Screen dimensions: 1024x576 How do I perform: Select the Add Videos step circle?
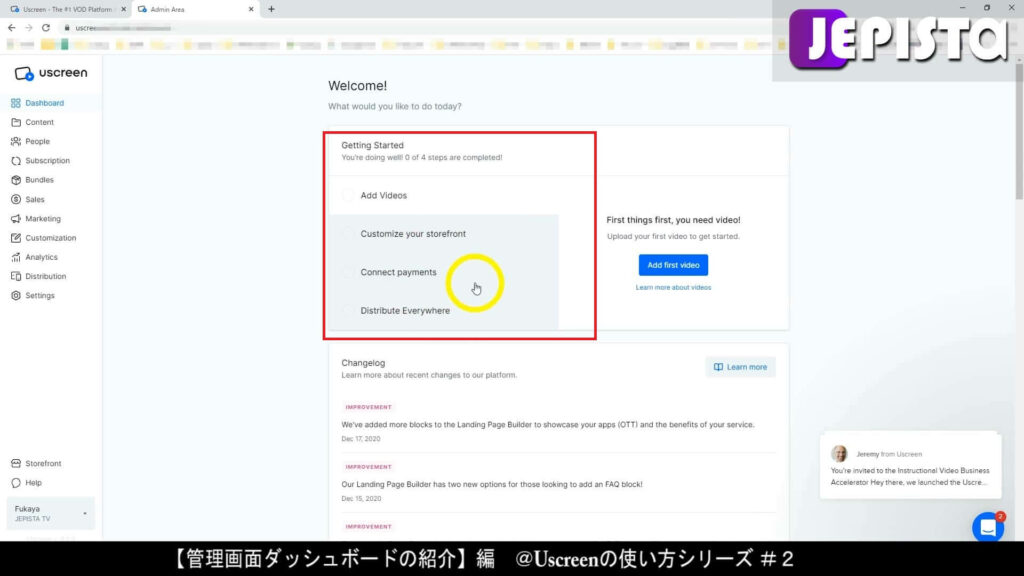point(348,195)
